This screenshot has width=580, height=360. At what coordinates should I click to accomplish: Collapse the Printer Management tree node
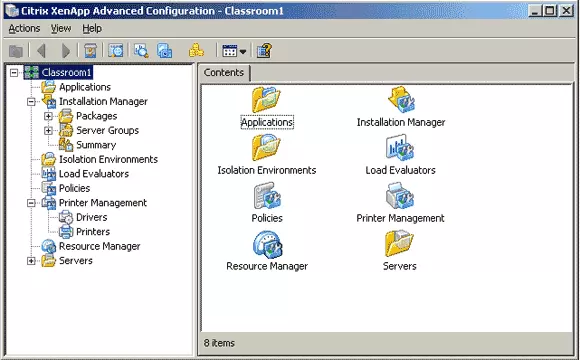coord(31,203)
